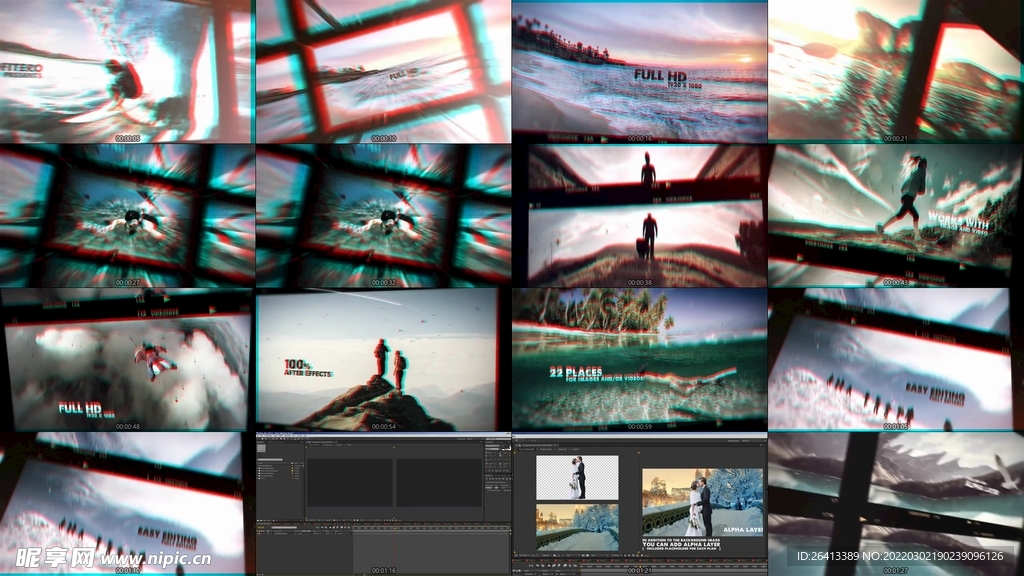The height and width of the screenshot is (576, 1024).
Task: Click the transparent-background wedding couple image
Action: pos(577,477)
